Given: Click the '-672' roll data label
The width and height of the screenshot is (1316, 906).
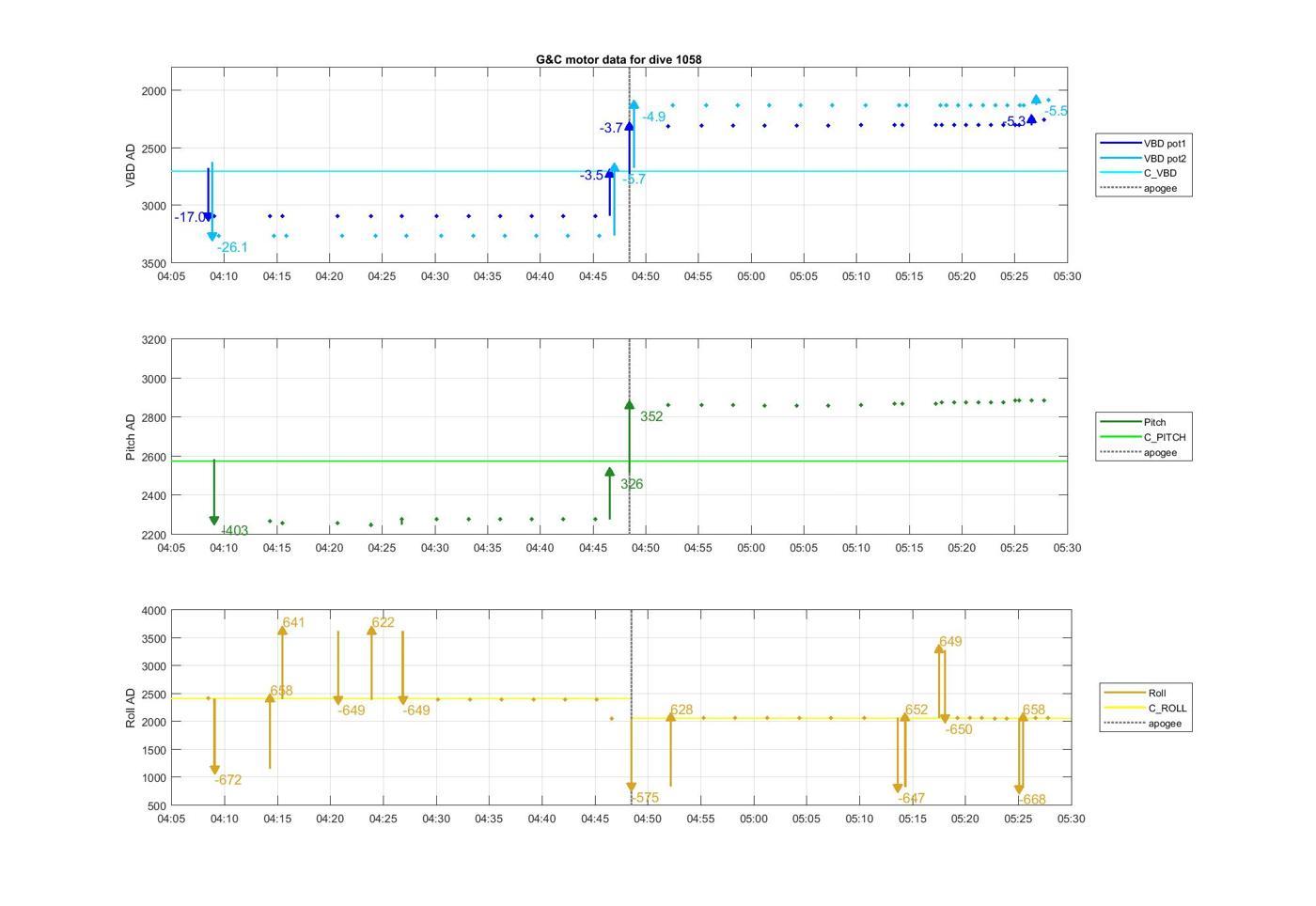Looking at the screenshot, I should [227, 780].
